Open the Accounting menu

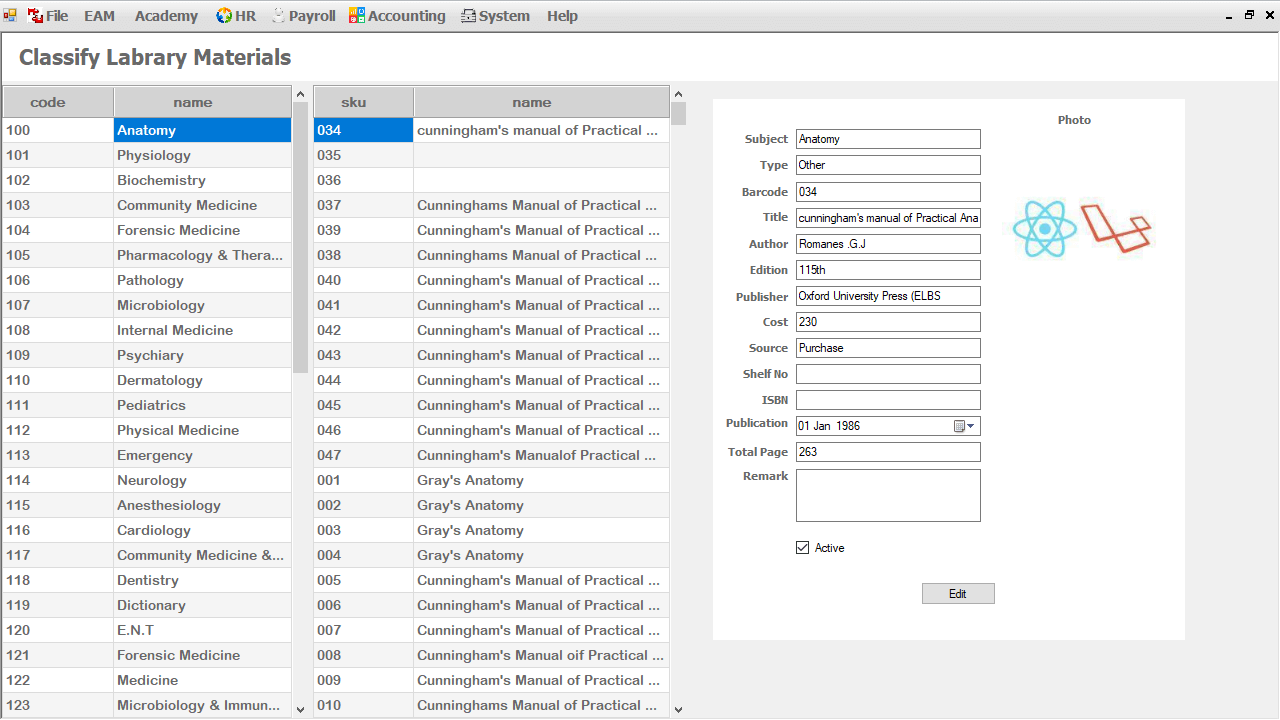[x=397, y=16]
